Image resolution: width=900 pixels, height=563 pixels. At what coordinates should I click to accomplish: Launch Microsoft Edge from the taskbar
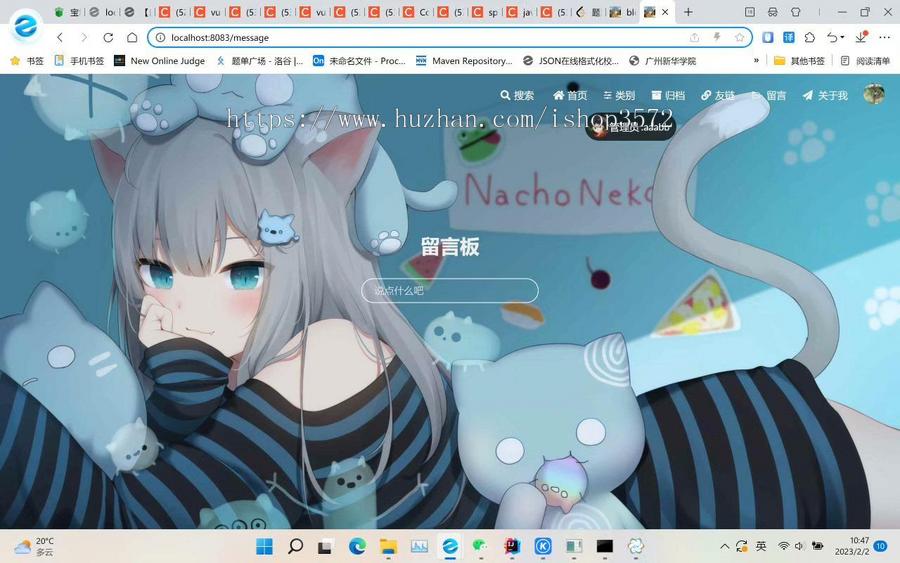tap(357, 546)
